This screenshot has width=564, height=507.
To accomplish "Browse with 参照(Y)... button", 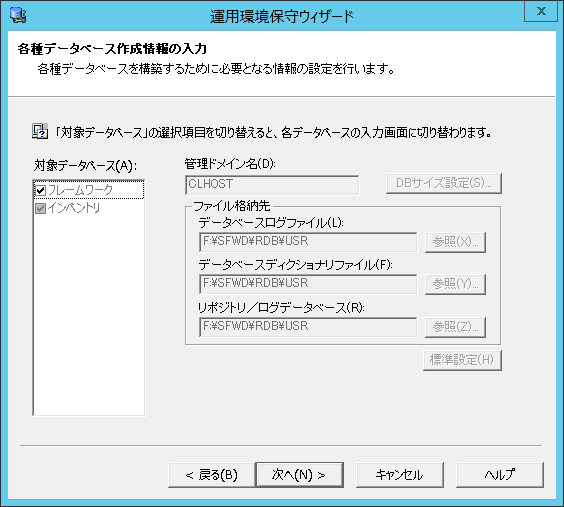I will click(x=455, y=284).
